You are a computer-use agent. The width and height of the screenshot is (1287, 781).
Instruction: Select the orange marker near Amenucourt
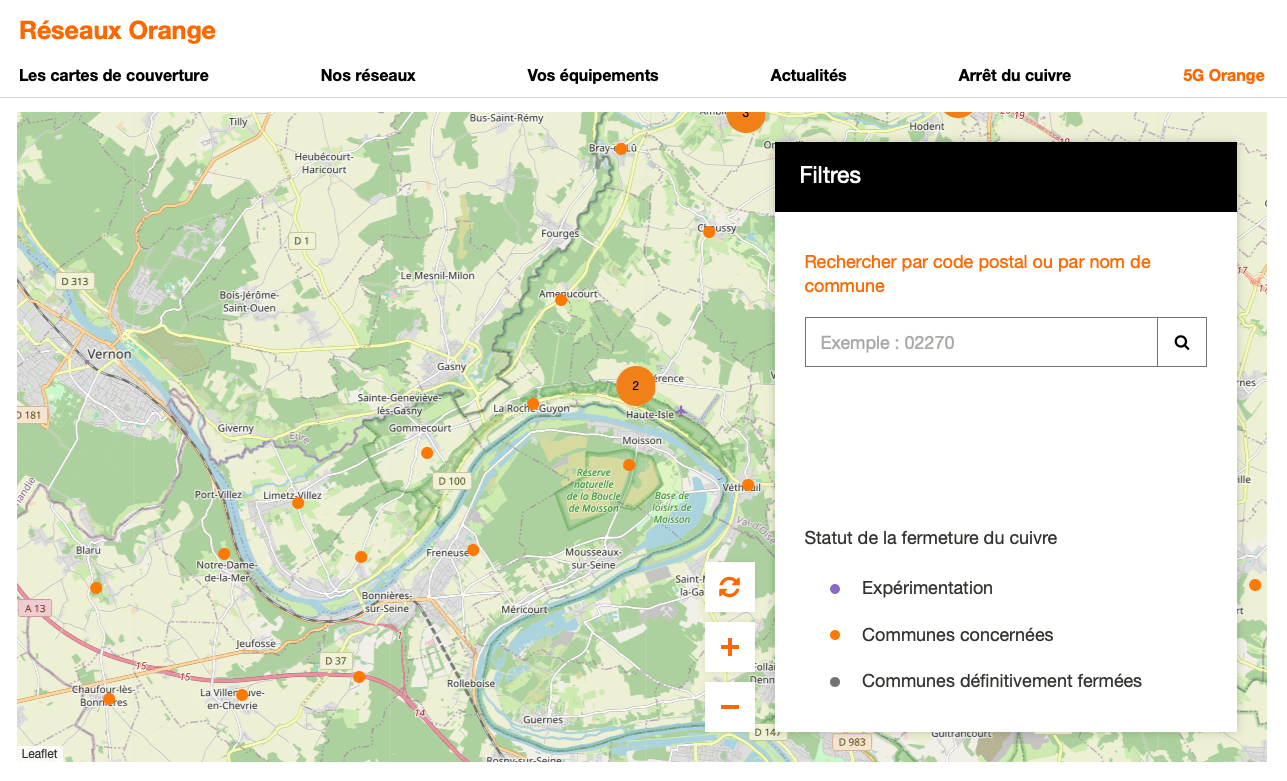click(561, 300)
